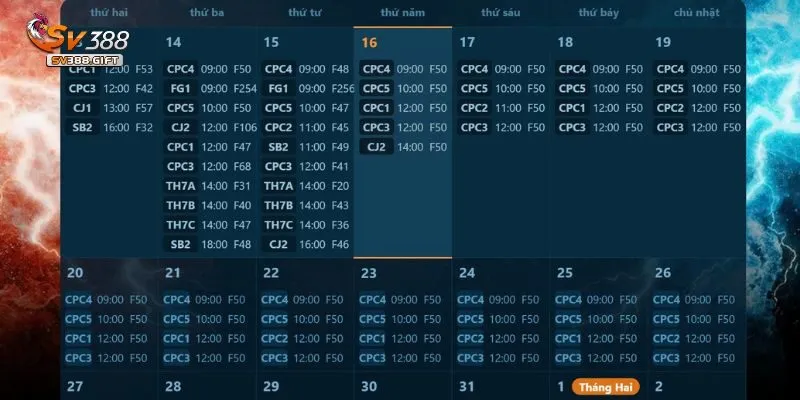Select date 23 in the calendar
The image size is (800, 400).
pyautogui.click(x=369, y=273)
